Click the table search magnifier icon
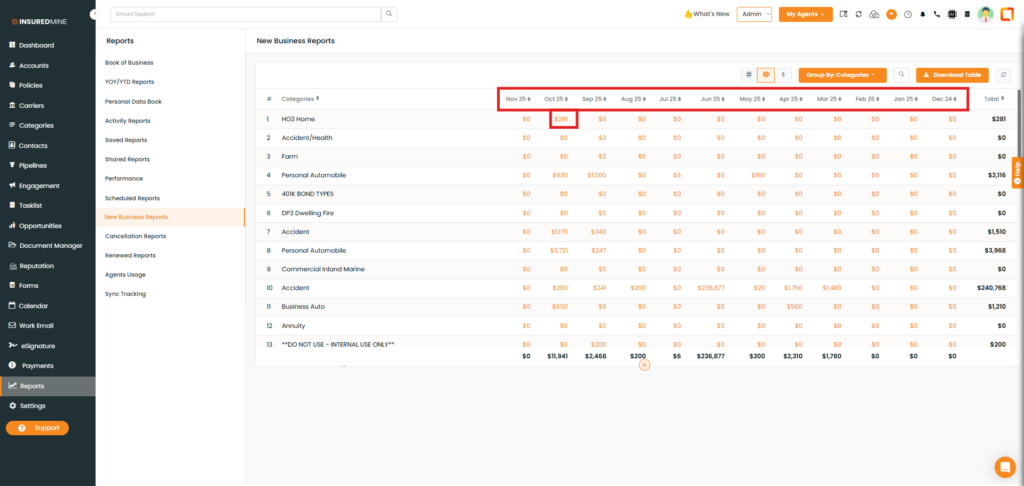This screenshot has width=1024, height=486. (x=901, y=75)
